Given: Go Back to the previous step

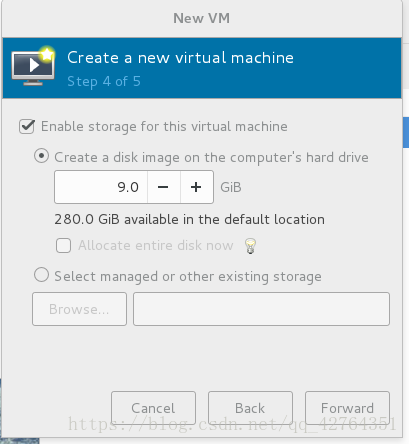Looking at the screenshot, I should tap(250, 408).
